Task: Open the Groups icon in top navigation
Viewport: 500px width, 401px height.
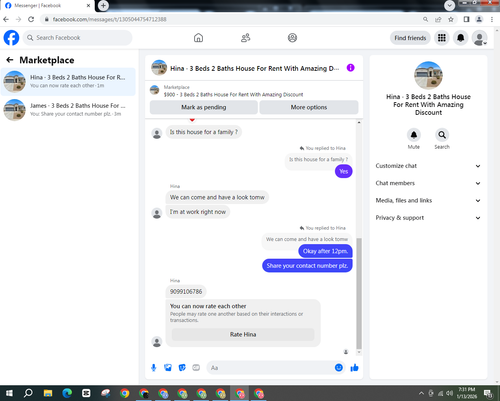Action: (292, 38)
